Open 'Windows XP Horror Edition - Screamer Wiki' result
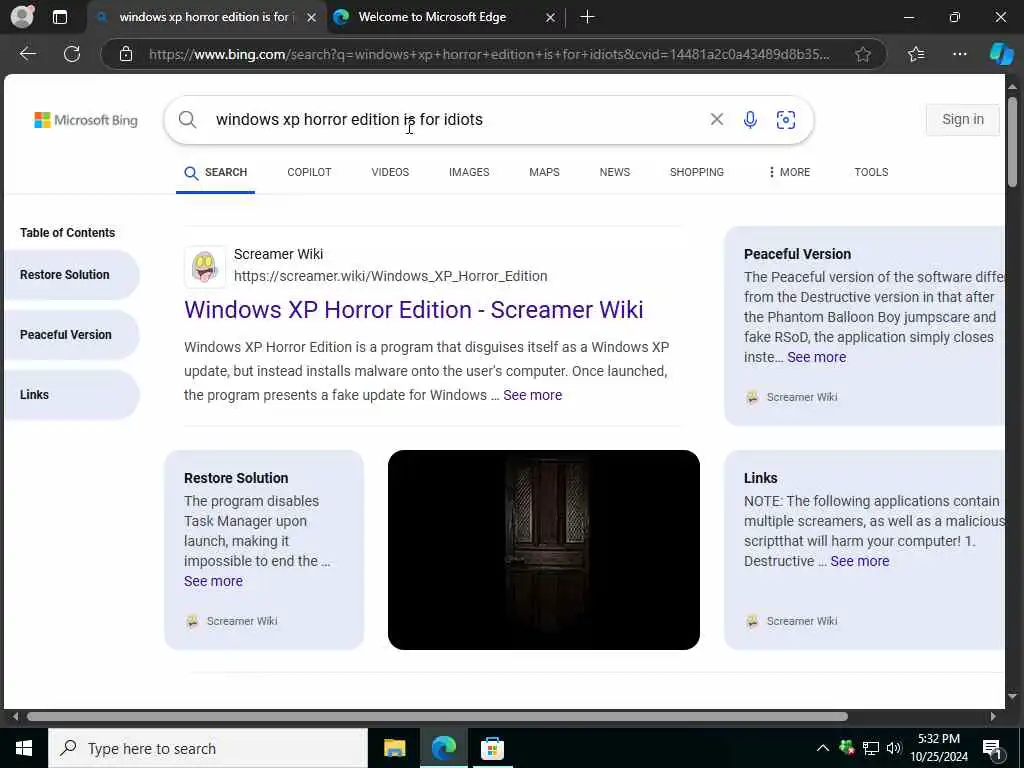Viewport: 1024px width, 768px height. (x=413, y=310)
